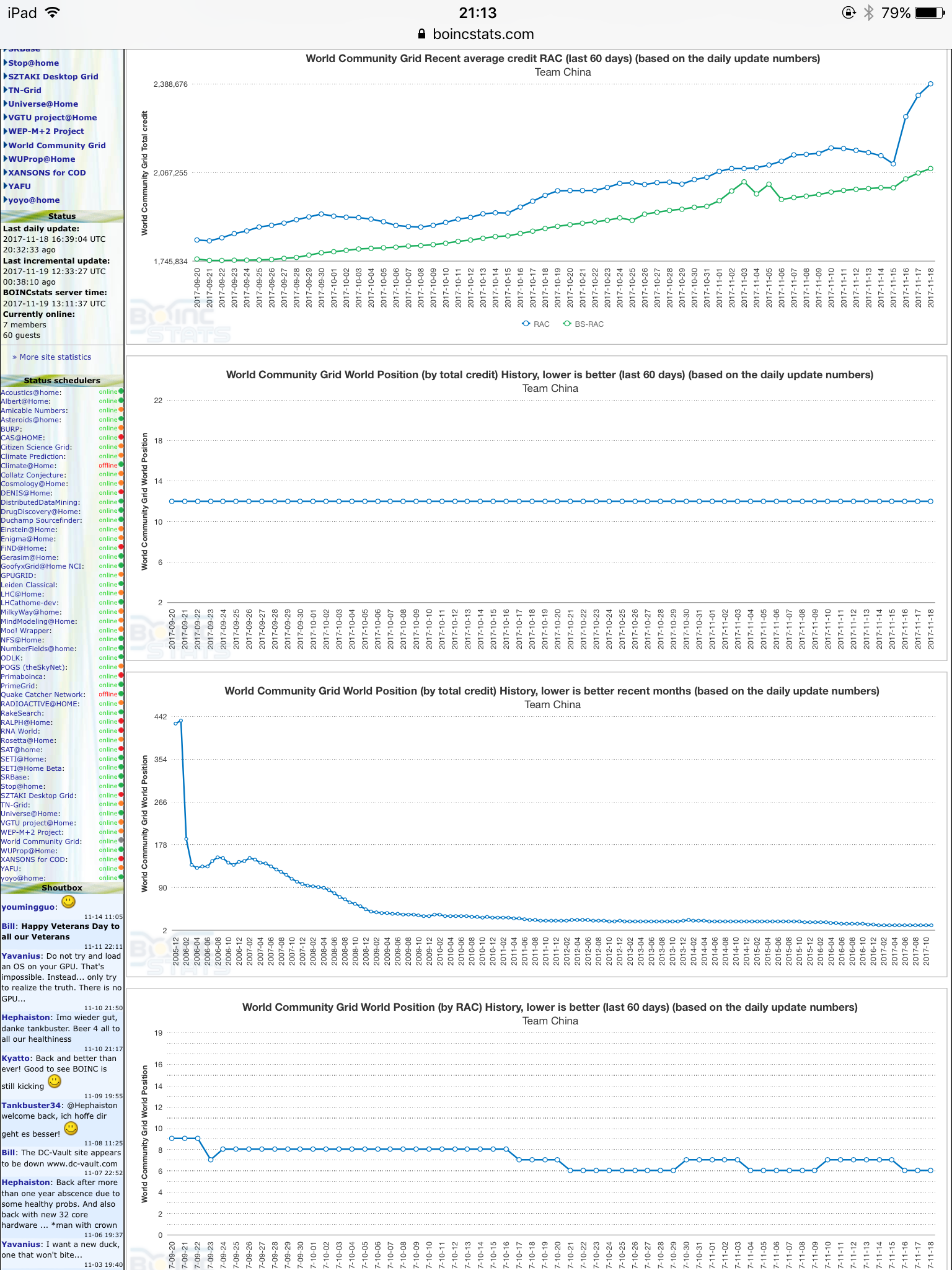
Task: Open MilkyWay@home scheduler link
Action: [x=31, y=612]
